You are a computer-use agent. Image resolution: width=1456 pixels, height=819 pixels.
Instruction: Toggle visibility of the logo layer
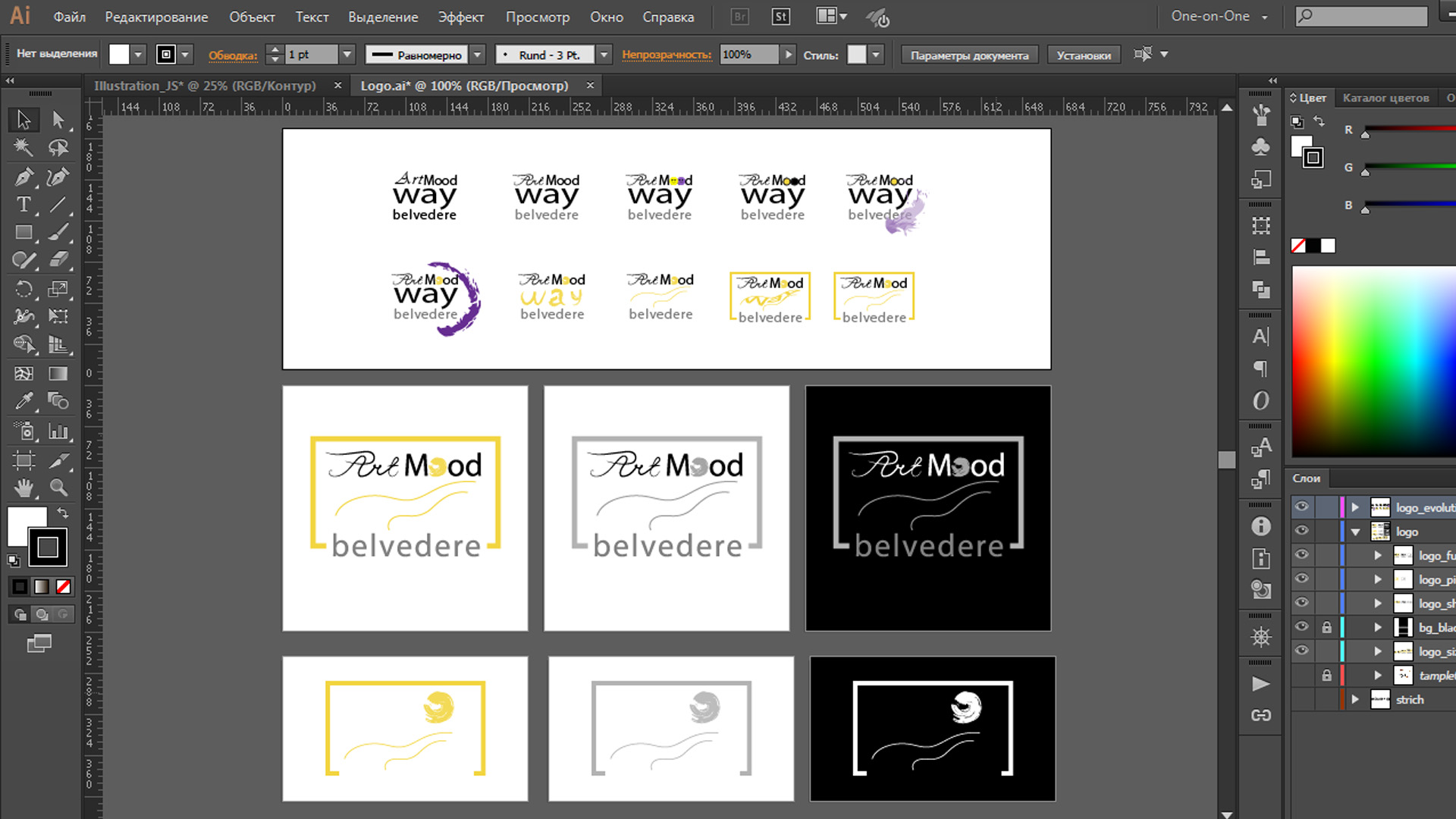[1302, 531]
